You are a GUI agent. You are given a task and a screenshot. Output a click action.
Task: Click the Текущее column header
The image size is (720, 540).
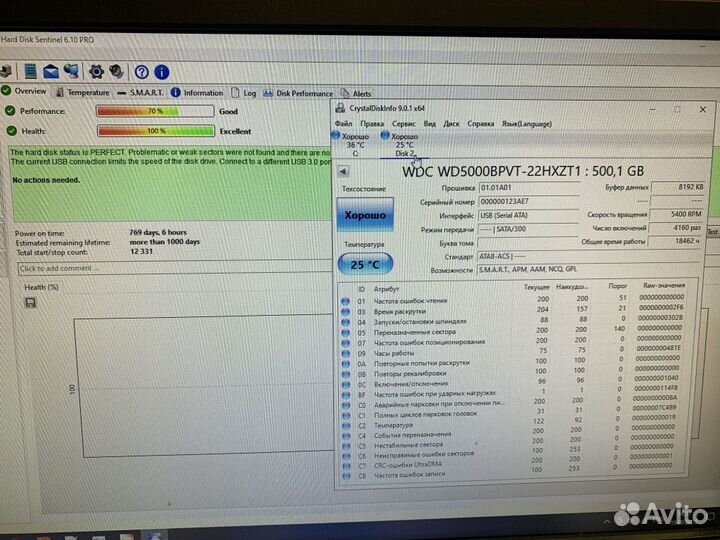(536, 287)
